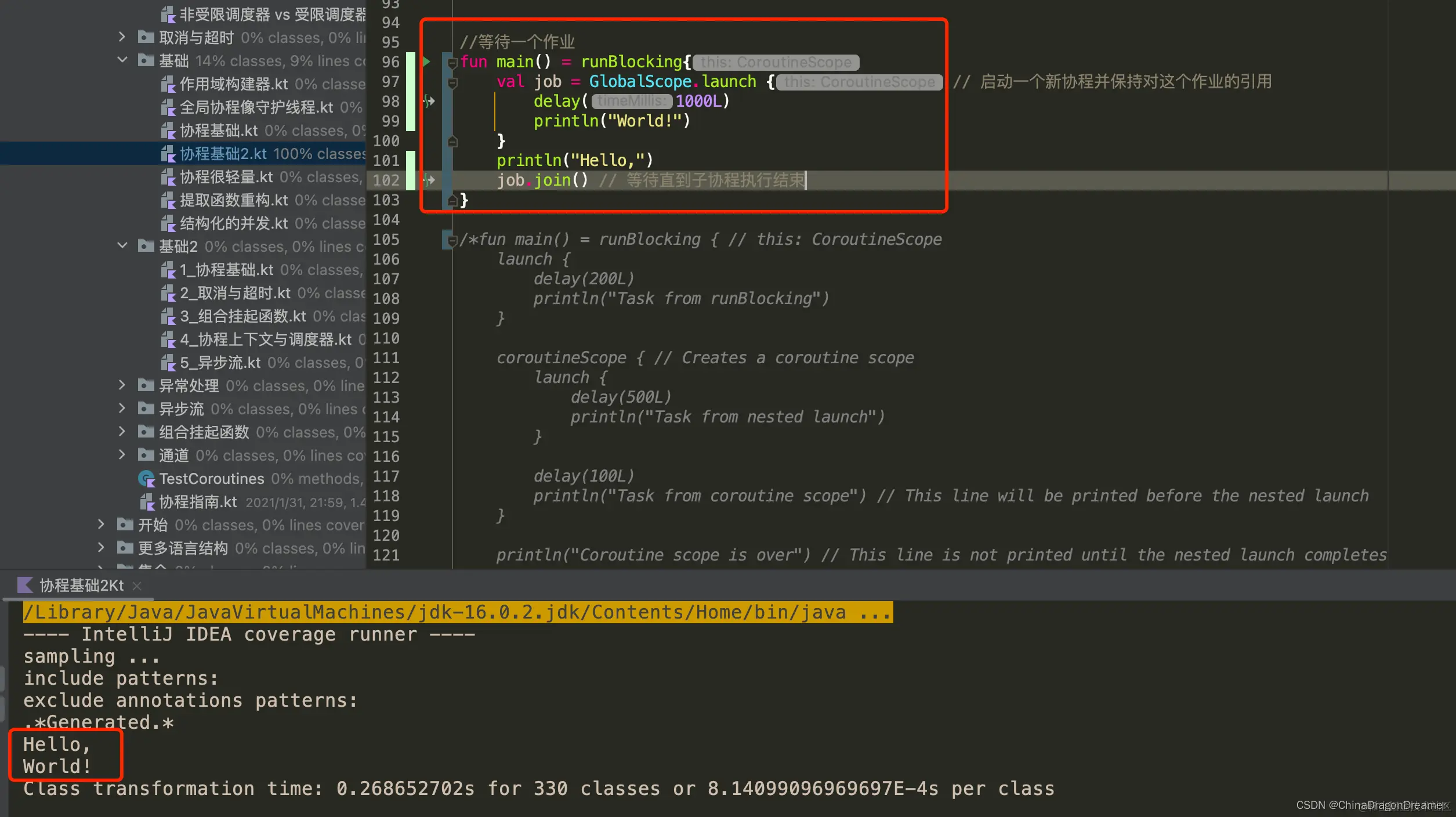Click the green coverage marker beside line 101
This screenshot has width=1456, height=817.
(x=411, y=160)
